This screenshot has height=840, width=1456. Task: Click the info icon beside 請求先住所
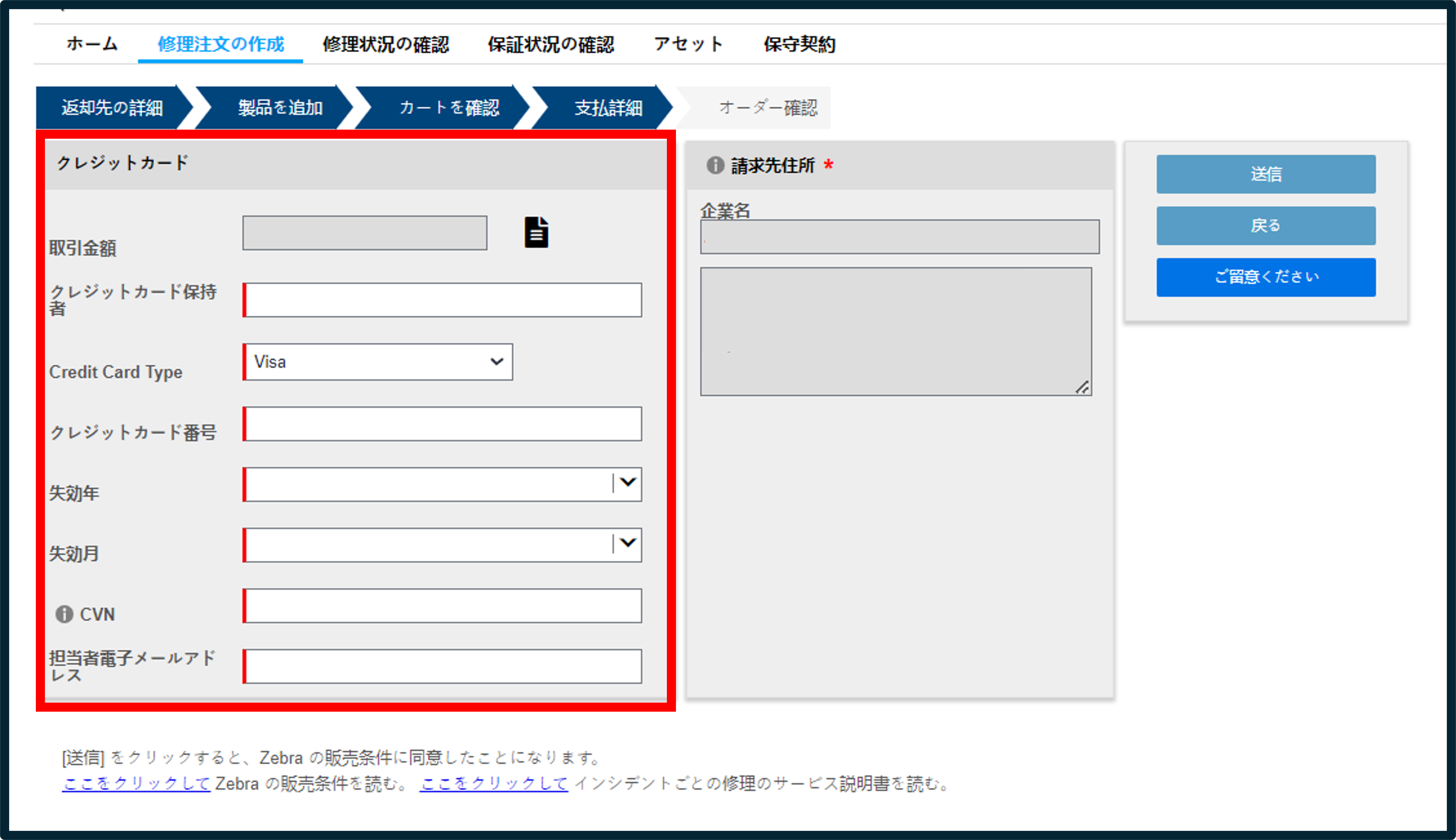pyautogui.click(x=715, y=165)
